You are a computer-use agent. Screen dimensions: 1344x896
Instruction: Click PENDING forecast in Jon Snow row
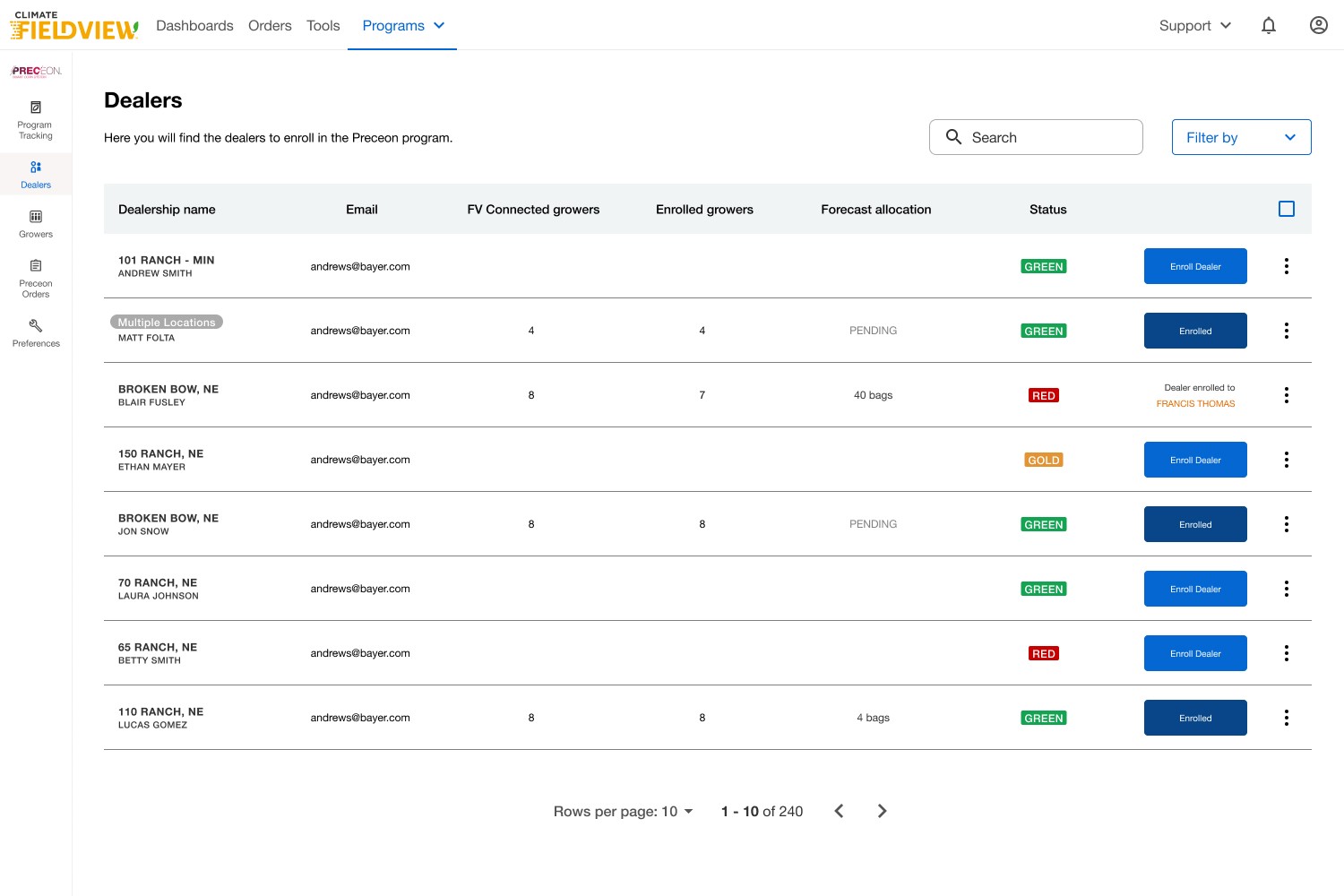click(x=873, y=524)
